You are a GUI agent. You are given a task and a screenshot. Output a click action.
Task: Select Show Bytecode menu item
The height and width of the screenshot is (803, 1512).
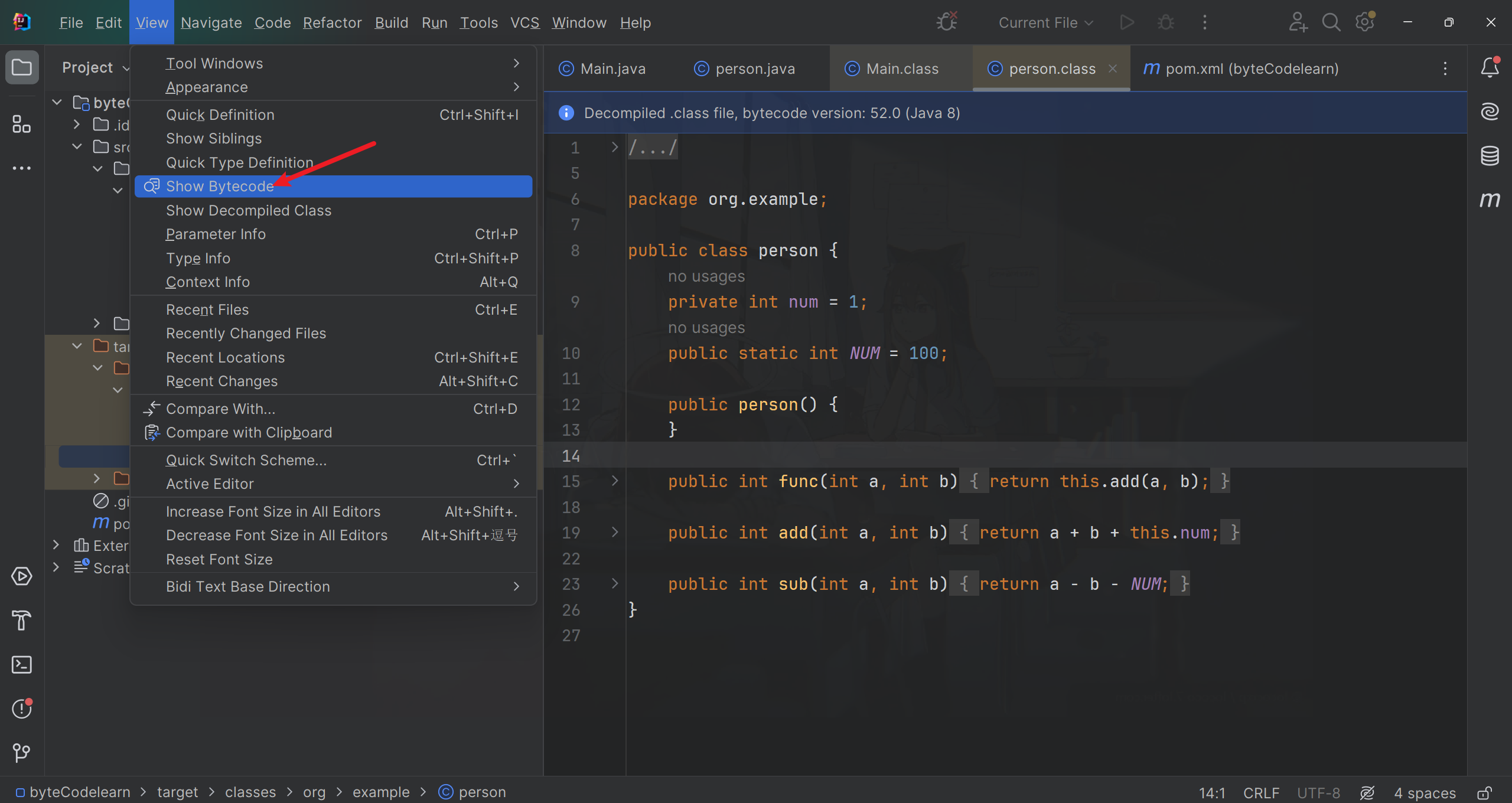click(x=334, y=186)
